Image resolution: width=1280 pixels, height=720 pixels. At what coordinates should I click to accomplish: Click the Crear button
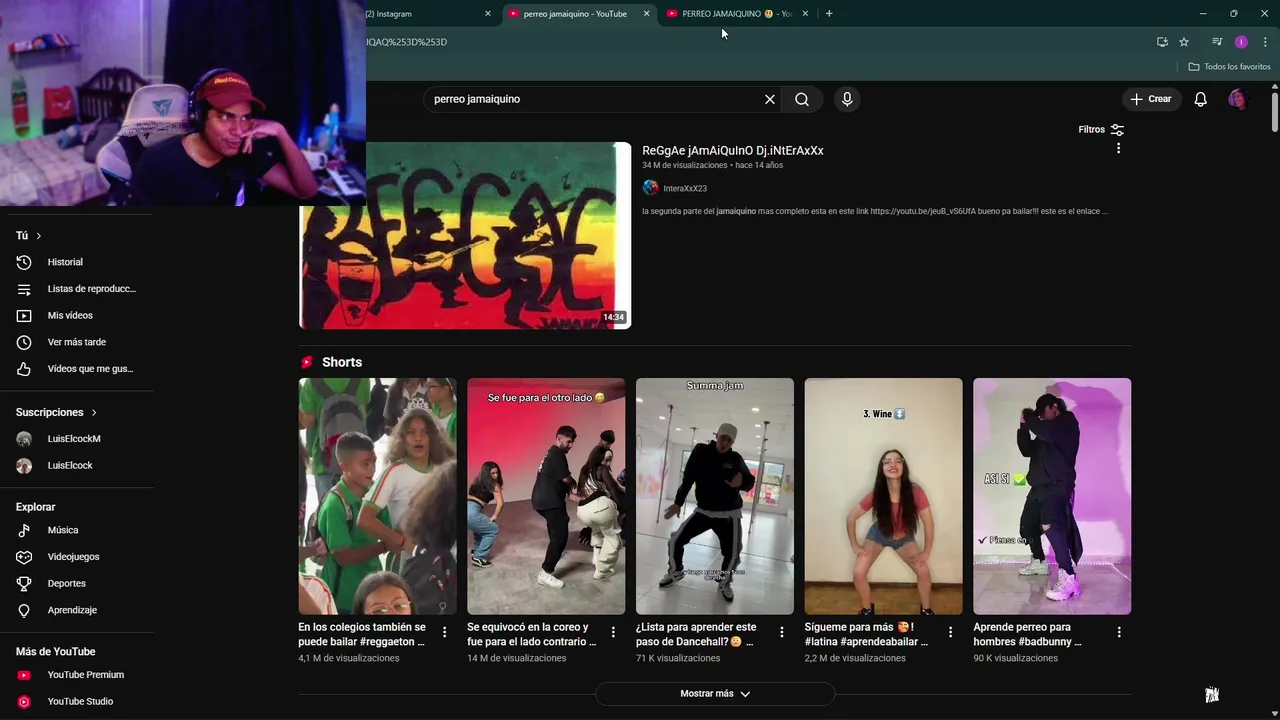(x=1151, y=99)
